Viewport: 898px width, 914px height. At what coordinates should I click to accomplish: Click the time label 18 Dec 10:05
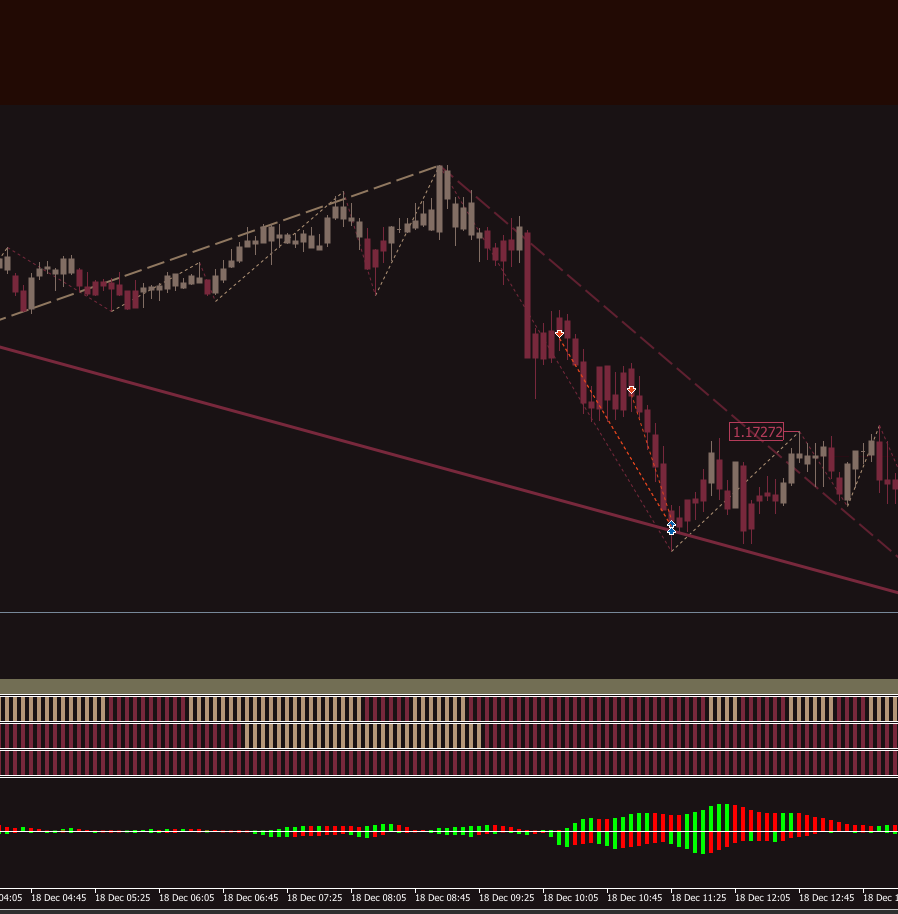pyautogui.click(x=571, y=898)
